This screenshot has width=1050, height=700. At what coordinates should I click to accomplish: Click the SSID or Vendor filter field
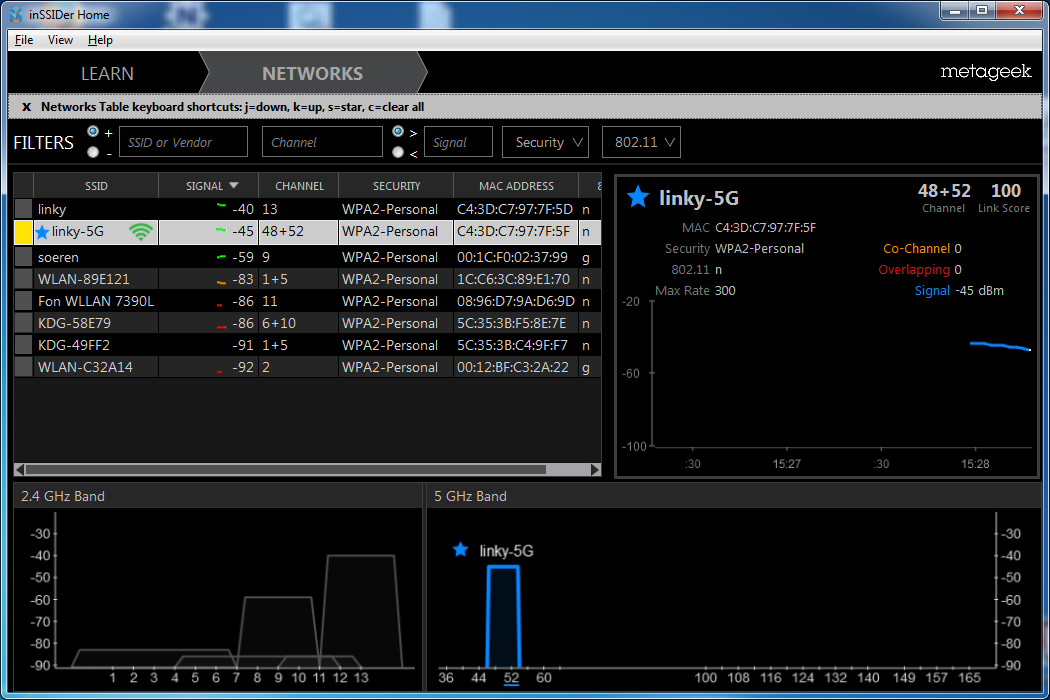(183, 142)
